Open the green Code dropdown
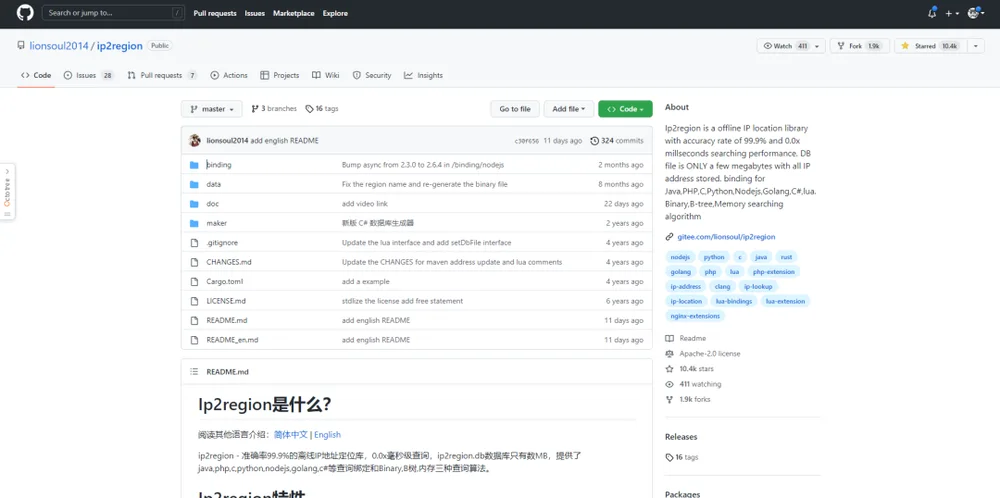 [625, 109]
